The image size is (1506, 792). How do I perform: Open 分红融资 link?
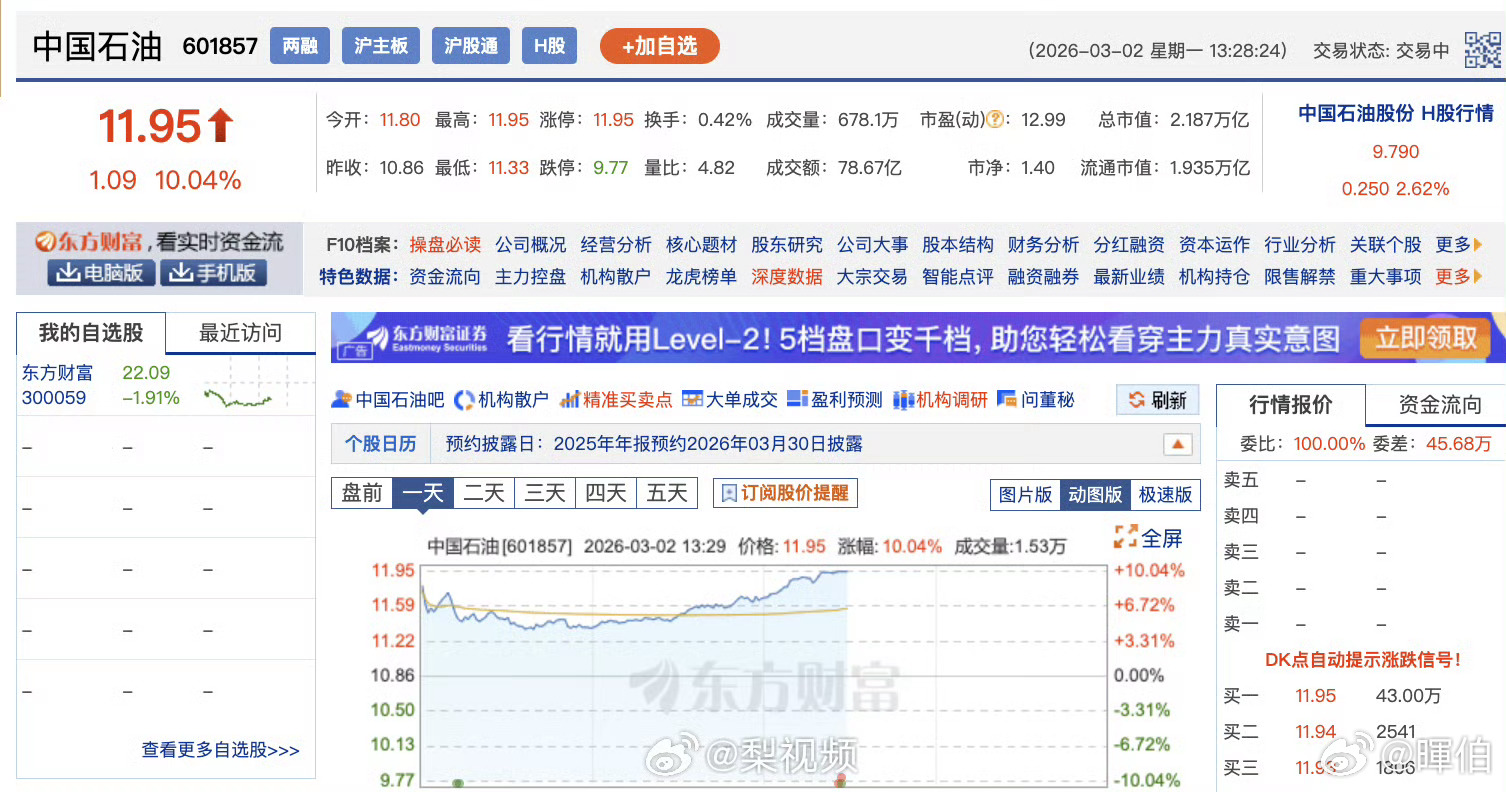tap(1129, 245)
